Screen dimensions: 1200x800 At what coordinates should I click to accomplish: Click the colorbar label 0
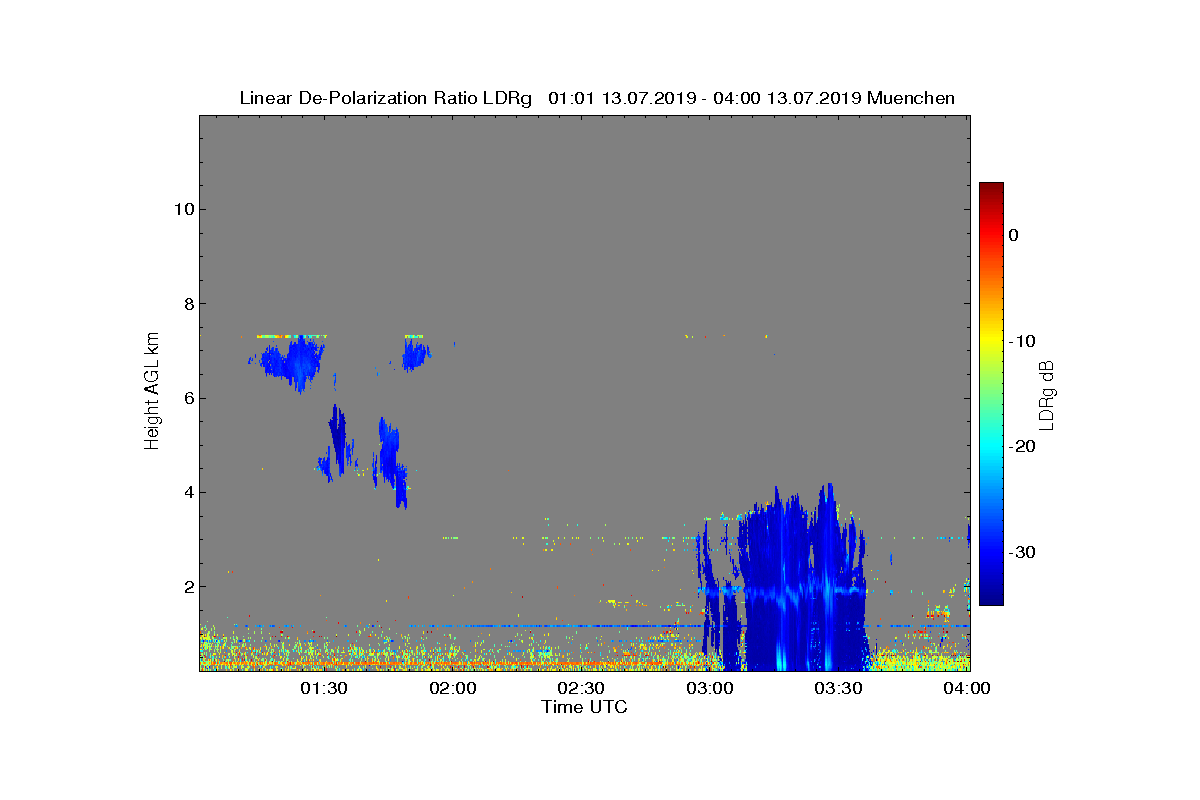[1013, 235]
